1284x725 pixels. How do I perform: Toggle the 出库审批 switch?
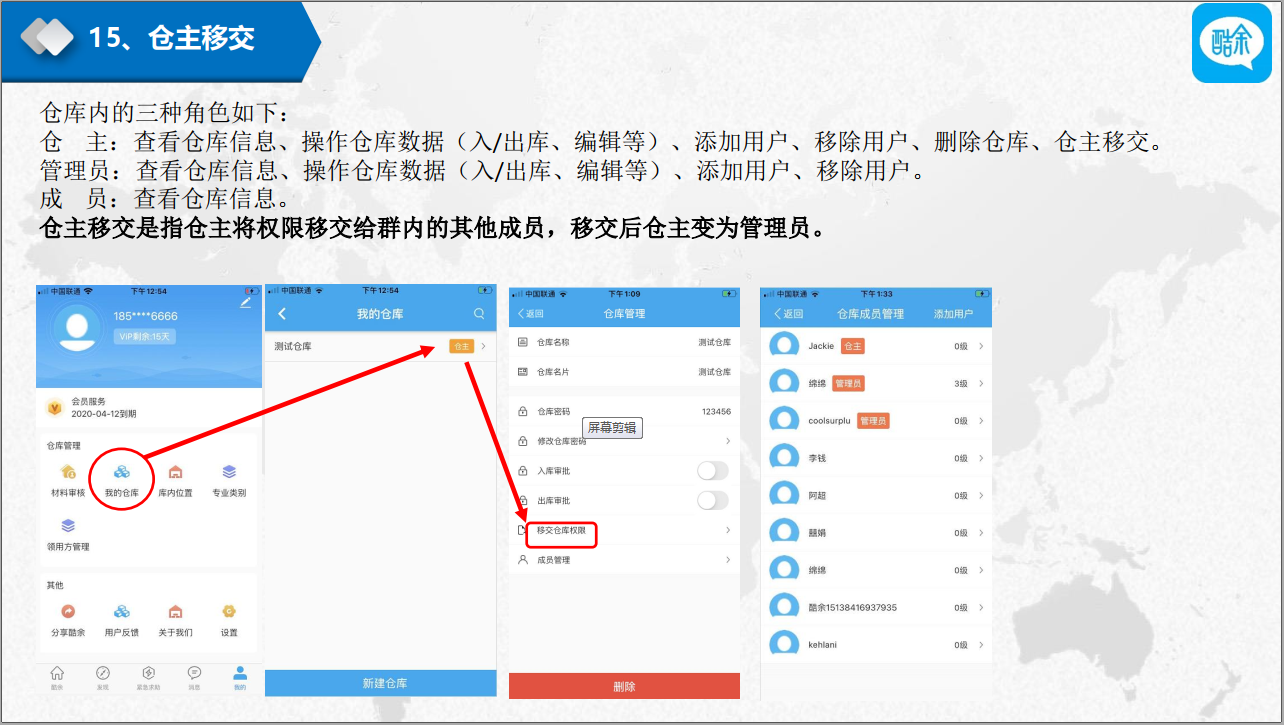pyautogui.click(x=713, y=500)
